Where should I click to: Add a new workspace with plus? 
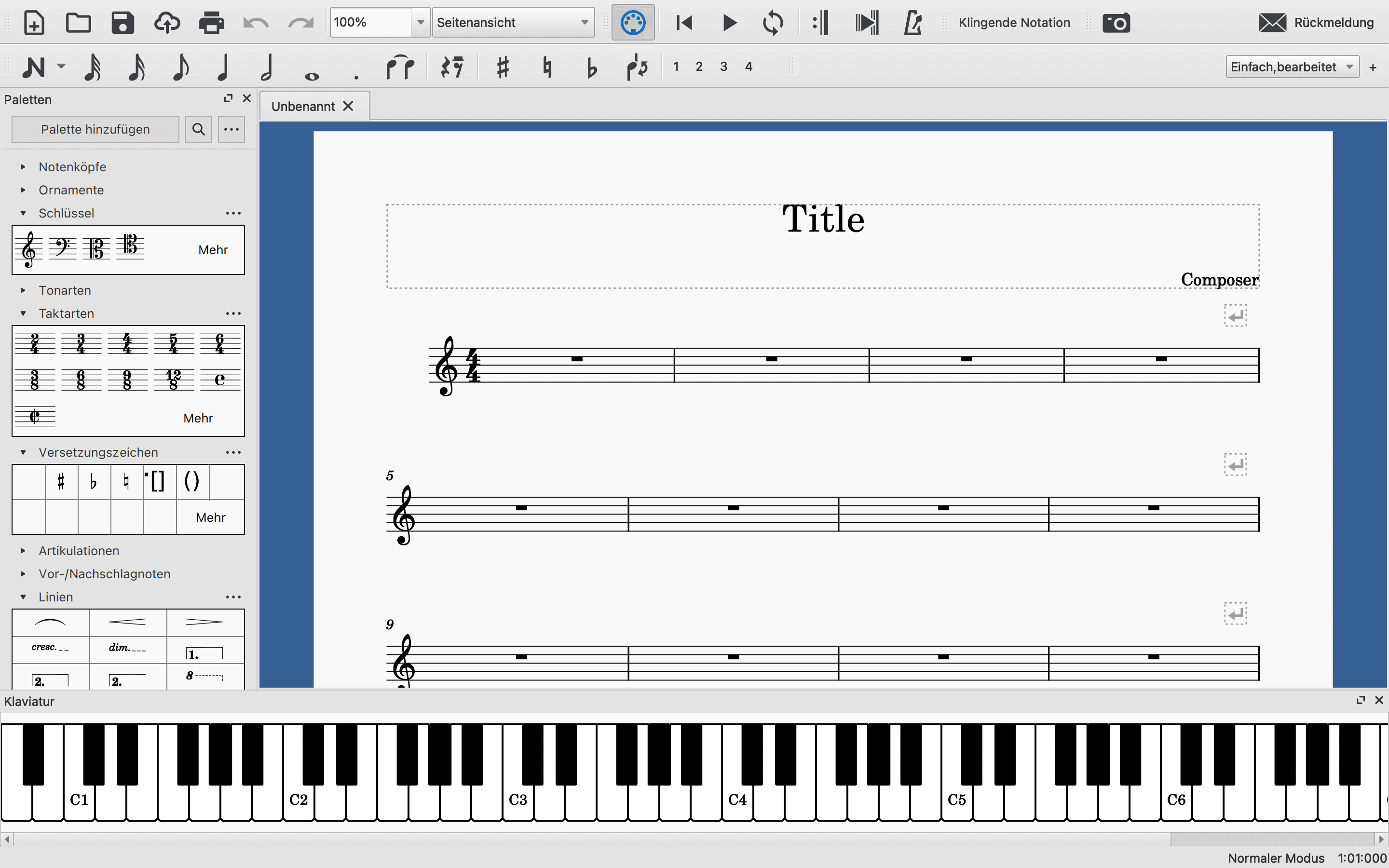(1373, 67)
